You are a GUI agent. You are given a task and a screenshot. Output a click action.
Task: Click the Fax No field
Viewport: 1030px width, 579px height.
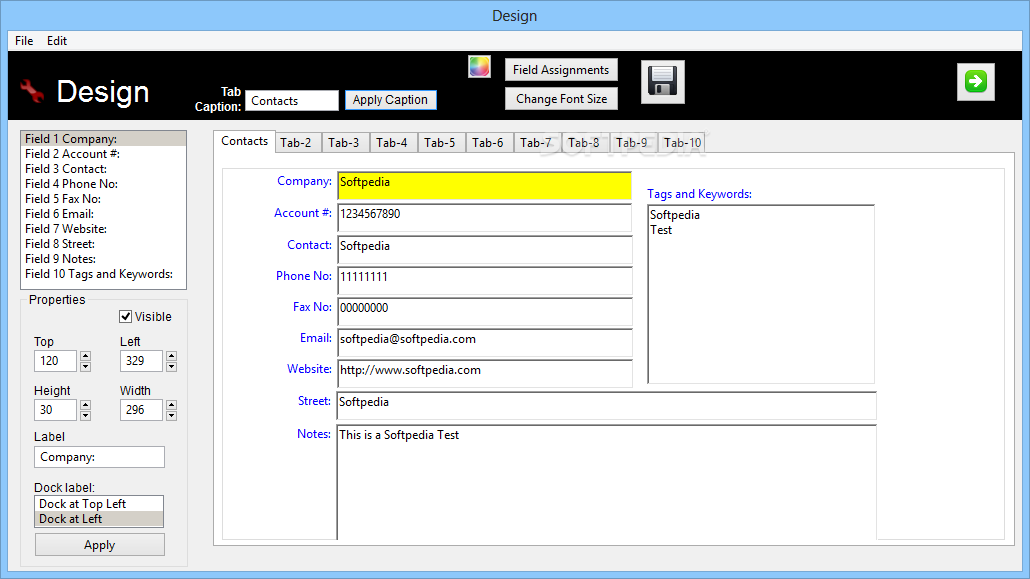(x=485, y=312)
